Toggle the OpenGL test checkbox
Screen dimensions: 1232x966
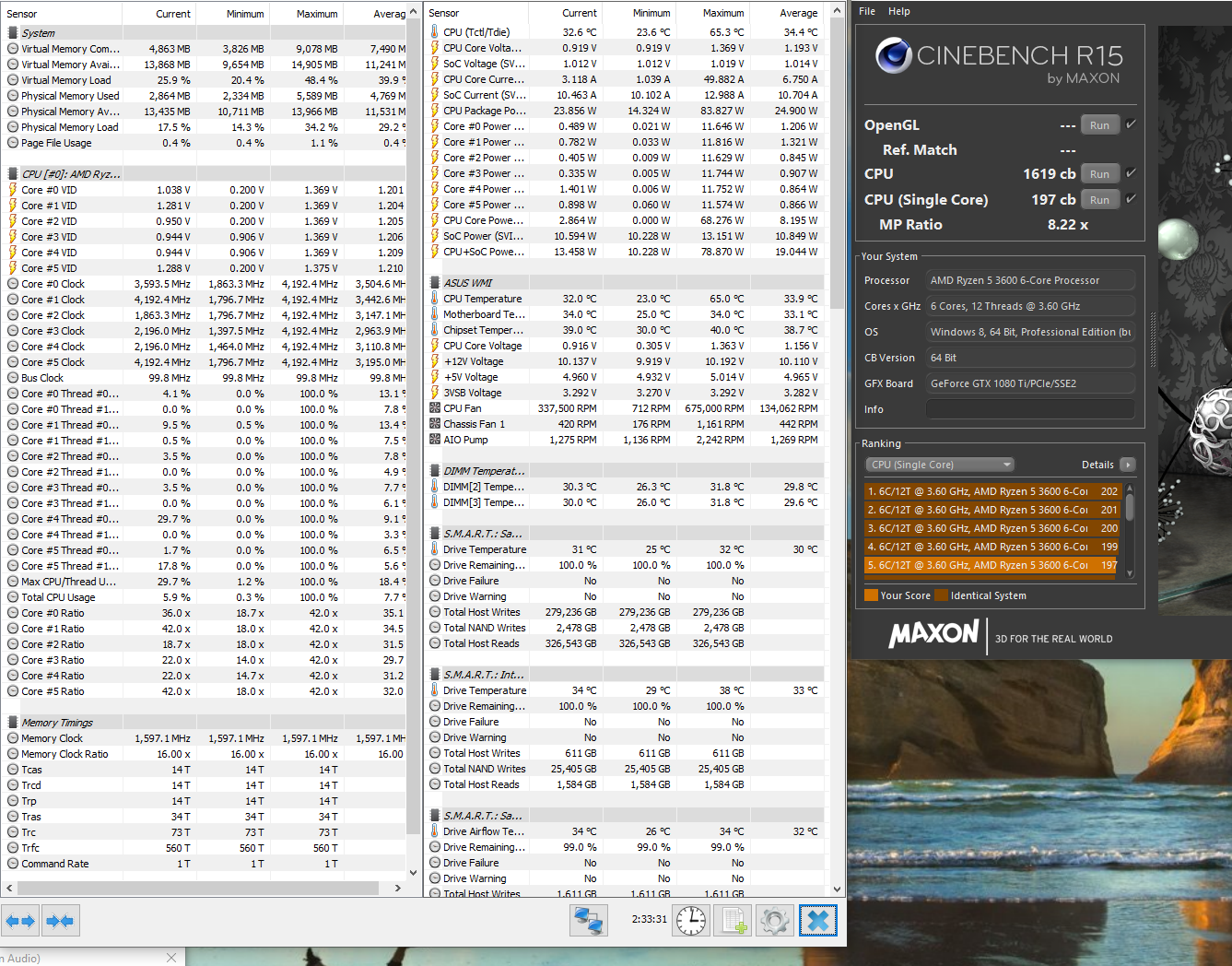pyautogui.click(x=1131, y=124)
